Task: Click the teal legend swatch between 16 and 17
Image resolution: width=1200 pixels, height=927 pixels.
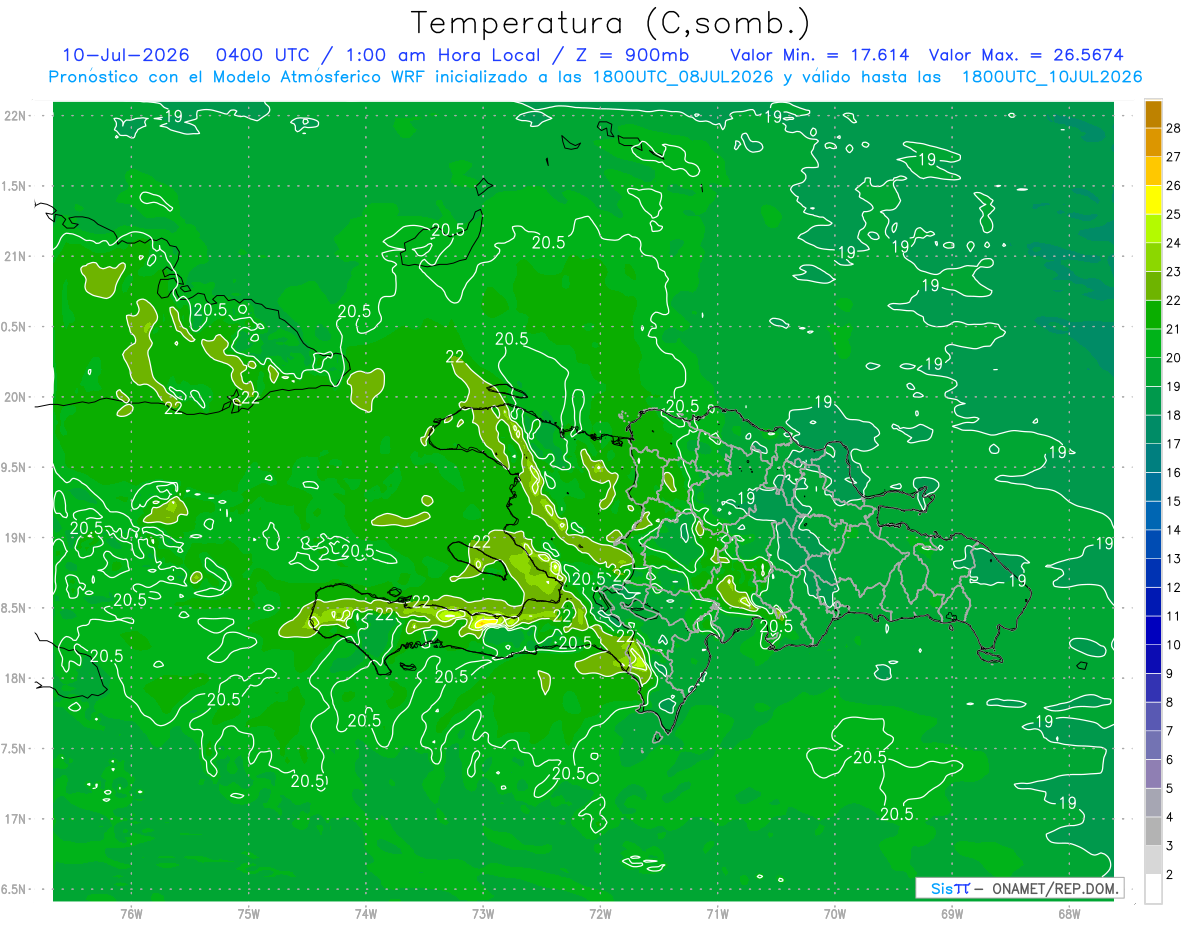Action: [1153, 457]
